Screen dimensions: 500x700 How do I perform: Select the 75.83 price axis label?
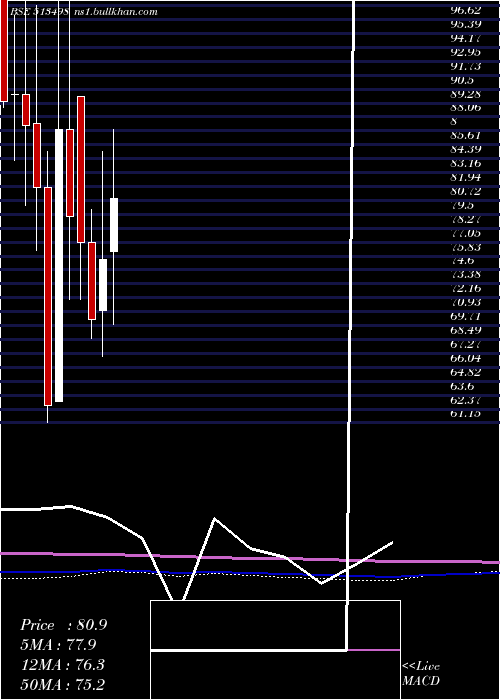coord(466,246)
